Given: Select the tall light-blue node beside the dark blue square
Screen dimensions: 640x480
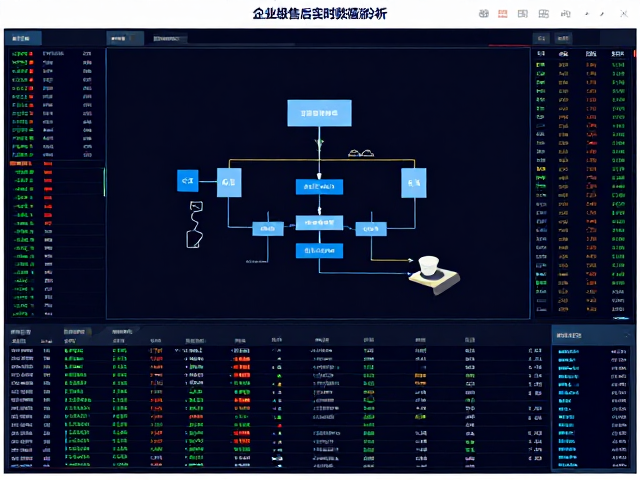Looking at the screenshot, I should click(x=229, y=182).
